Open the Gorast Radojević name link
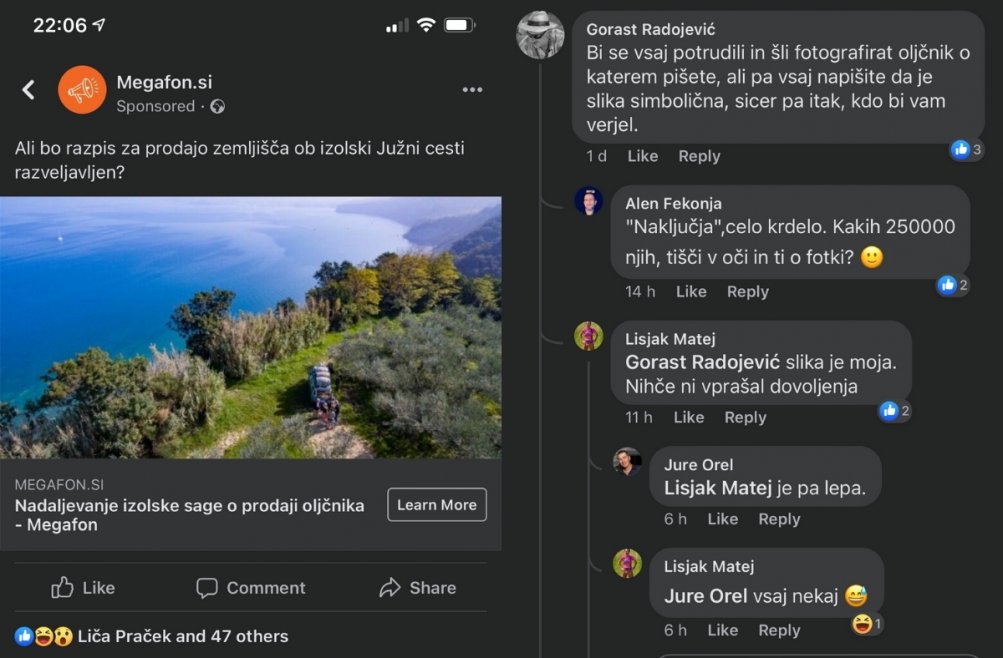Viewport: 1003px width, 658px height. (x=651, y=29)
